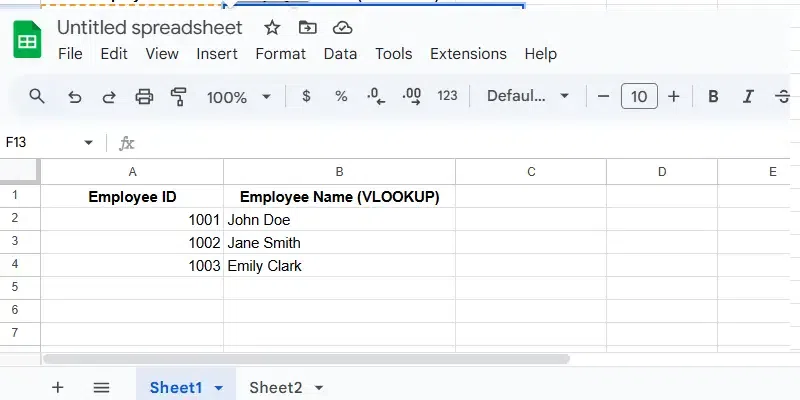
Task: Open Sheet2 tab options arrow
Action: click(318, 388)
